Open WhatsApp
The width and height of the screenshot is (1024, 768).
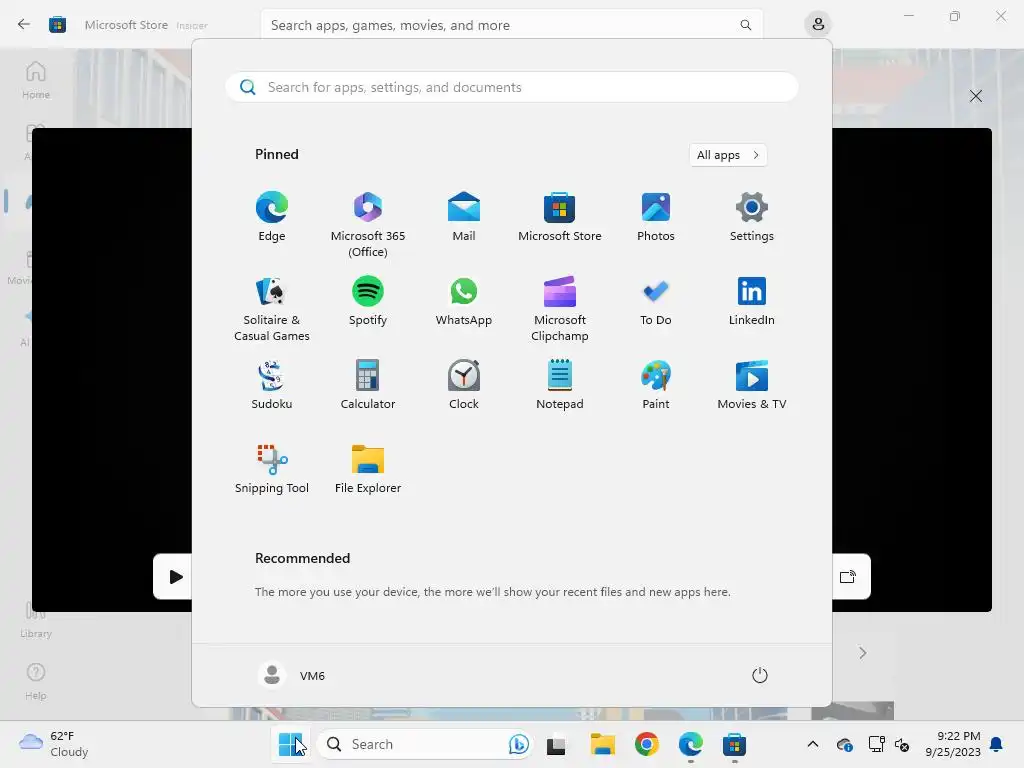click(464, 301)
